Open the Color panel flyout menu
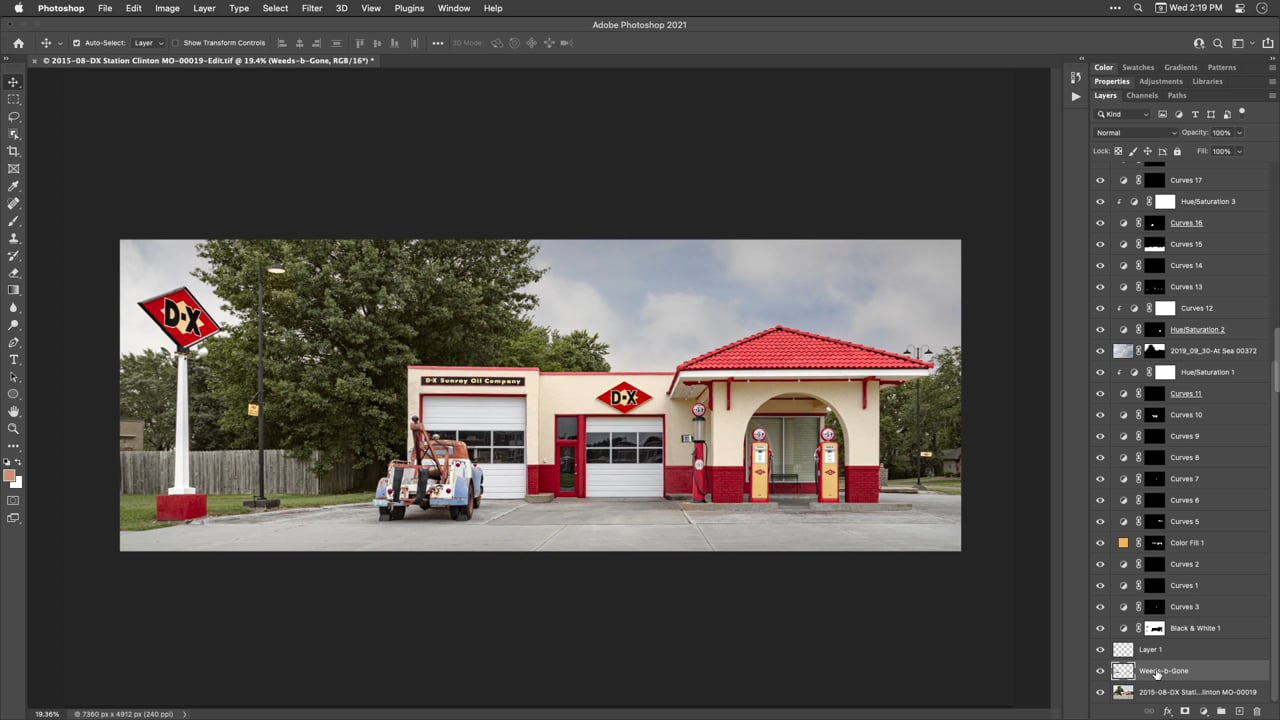The height and width of the screenshot is (720, 1280). 1272,67
